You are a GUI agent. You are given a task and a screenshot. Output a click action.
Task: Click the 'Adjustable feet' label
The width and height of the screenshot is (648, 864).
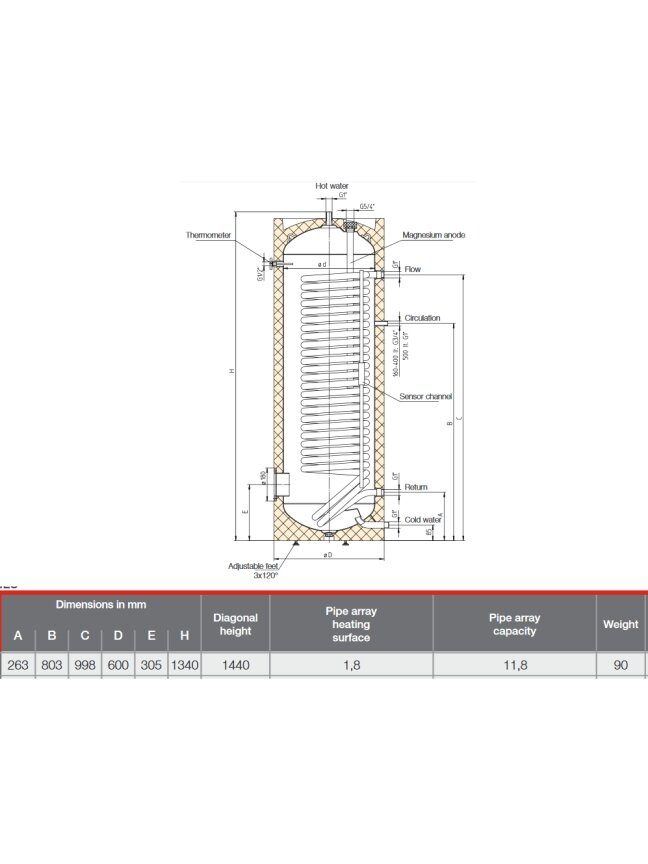coord(253,566)
